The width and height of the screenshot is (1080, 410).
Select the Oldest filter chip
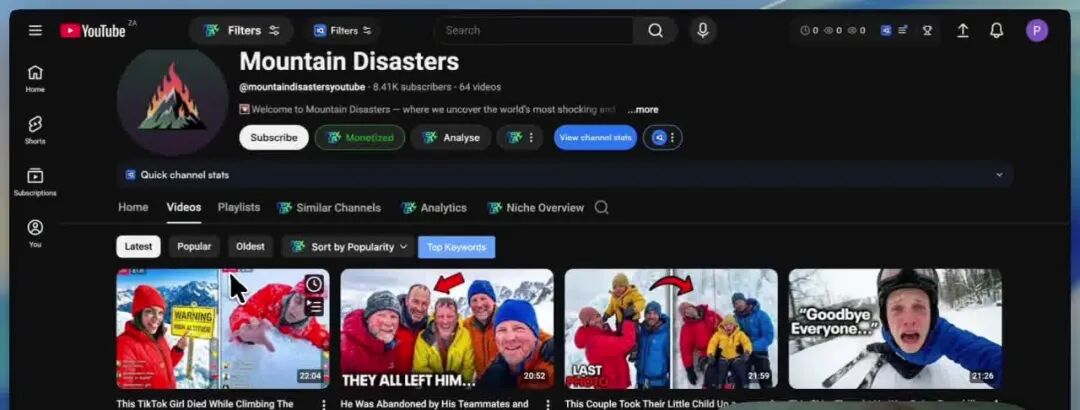click(x=250, y=247)
